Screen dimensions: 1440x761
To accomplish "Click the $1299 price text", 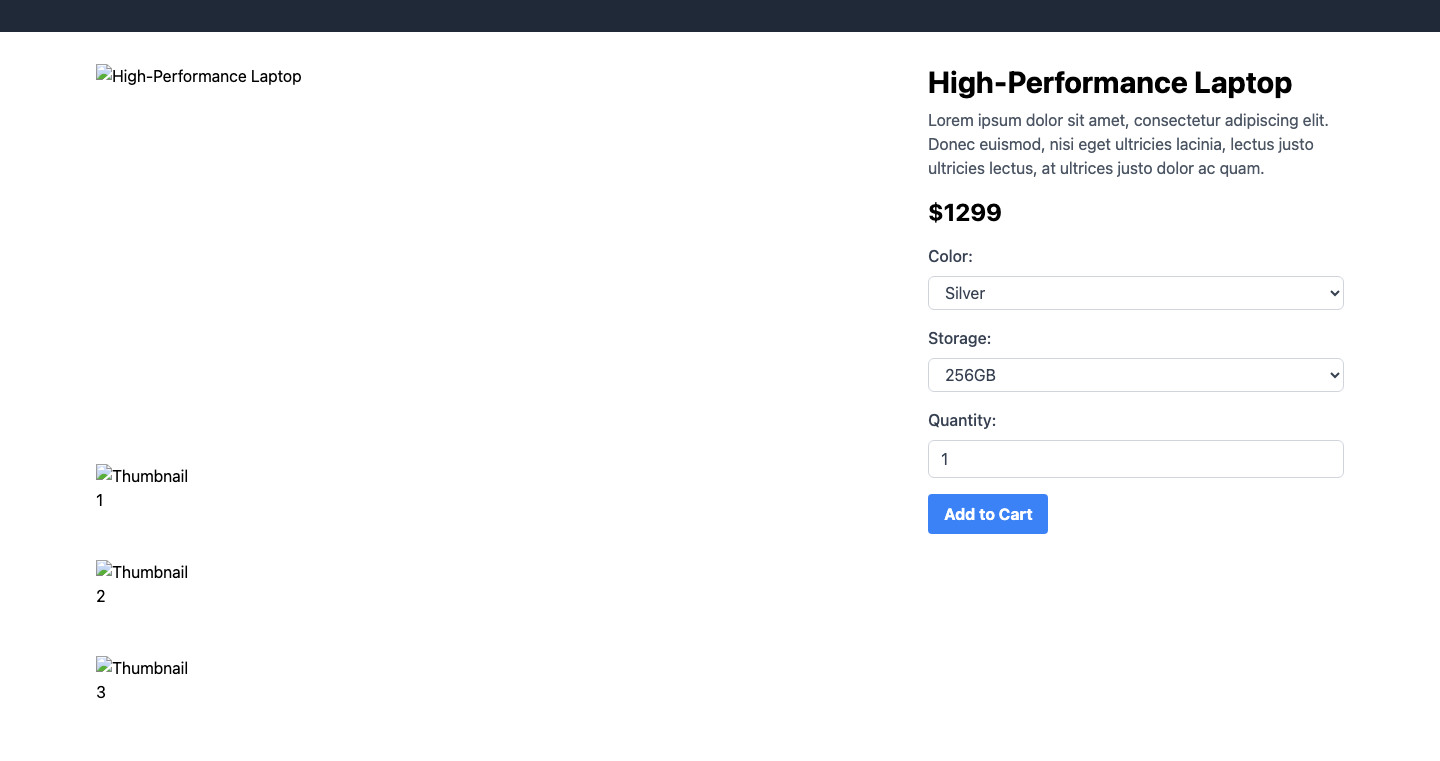I will [x=965, y=212].
